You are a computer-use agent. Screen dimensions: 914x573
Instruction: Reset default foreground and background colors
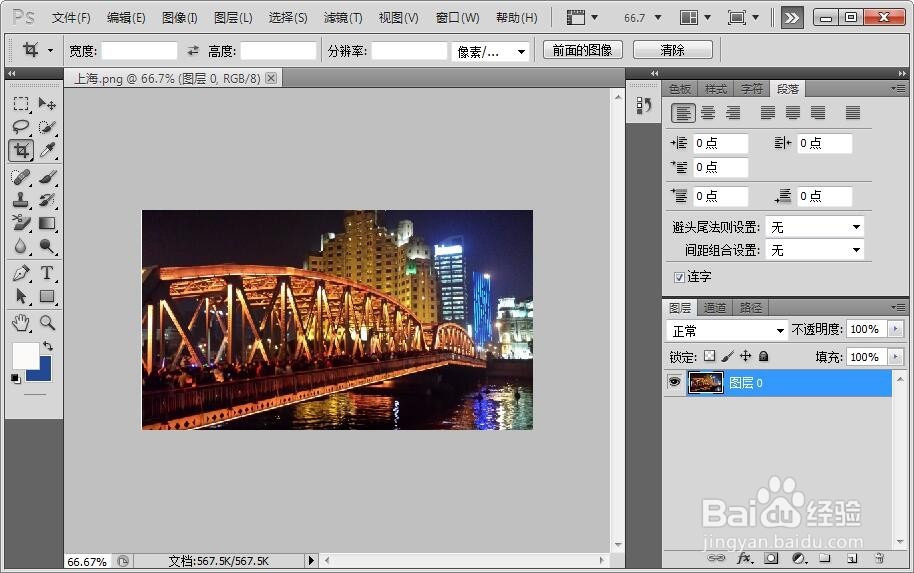pyautogui.click(x=16, y=379)
